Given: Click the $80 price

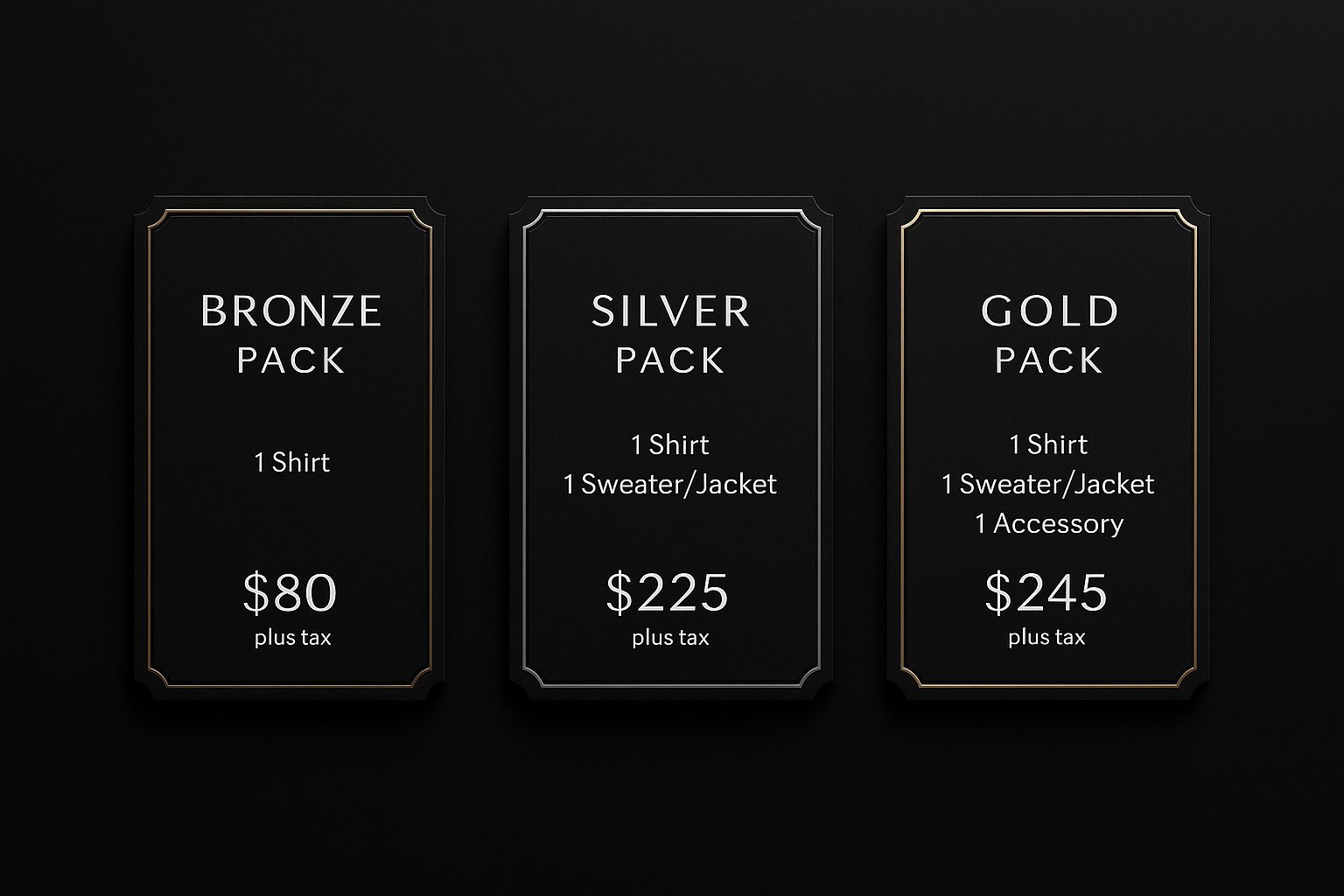Looking at the screenshot, I should pyautogui.click(x=290, y=592).
